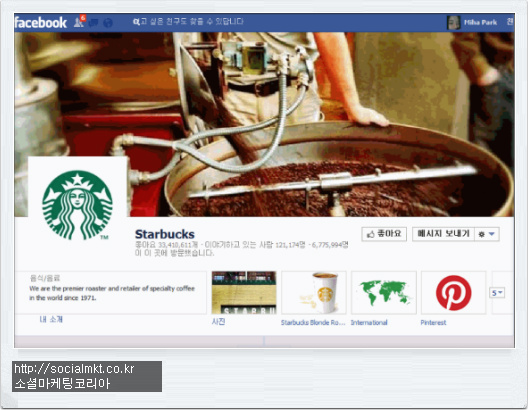Viewport: 528px width, 410px height.
Task: Click the 메시지 보내기 button
Action: 443,234
